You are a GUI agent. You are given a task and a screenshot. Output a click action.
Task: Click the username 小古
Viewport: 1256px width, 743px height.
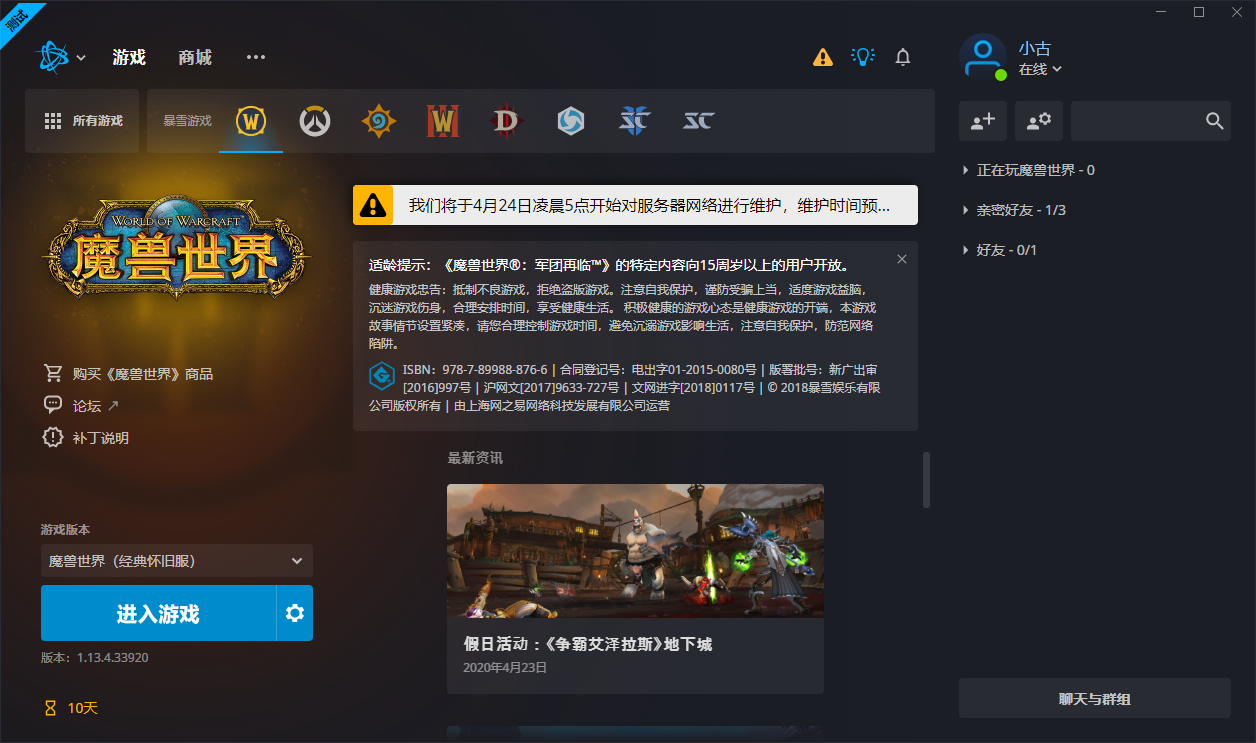point(1035,48)
